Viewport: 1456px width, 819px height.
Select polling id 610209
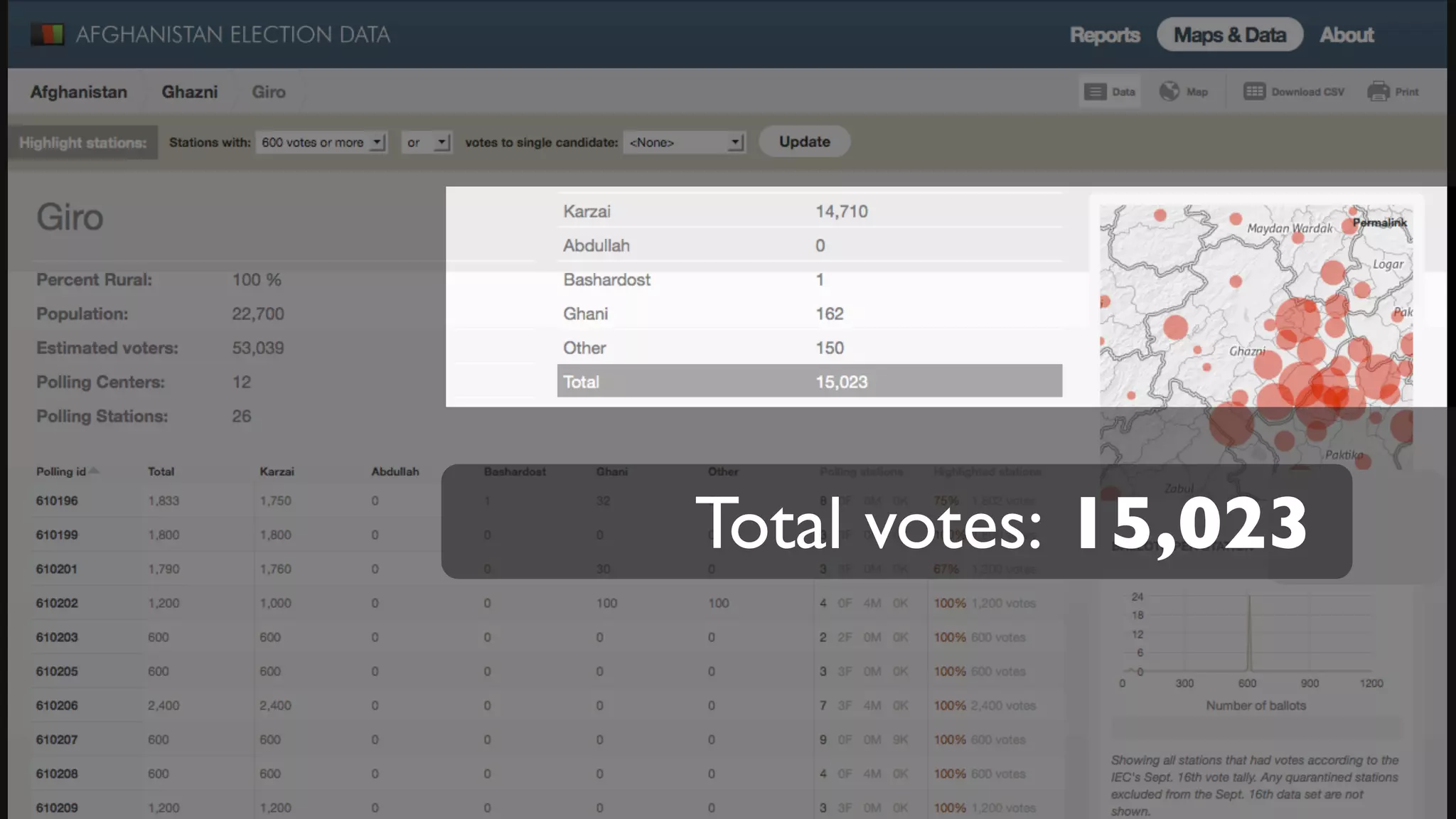point(57,808)
